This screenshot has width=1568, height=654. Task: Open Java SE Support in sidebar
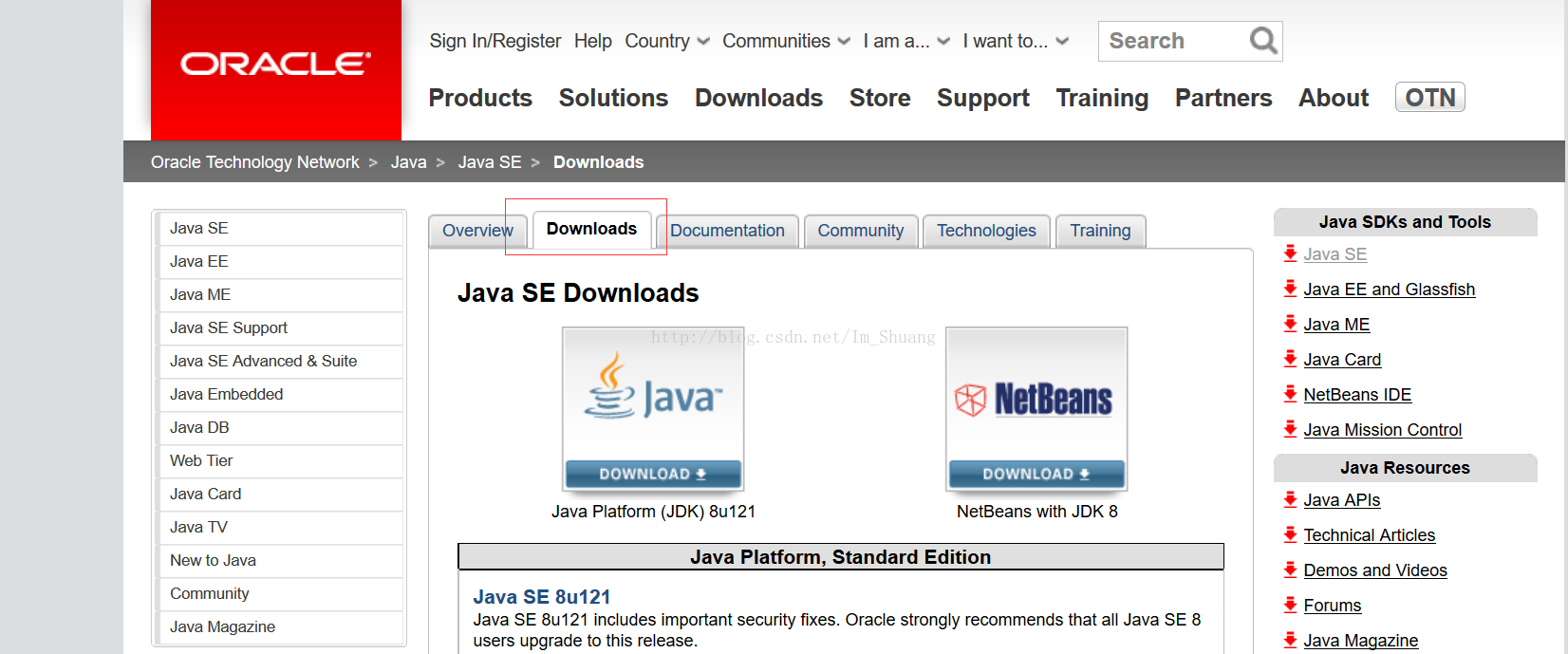[280, 328]
